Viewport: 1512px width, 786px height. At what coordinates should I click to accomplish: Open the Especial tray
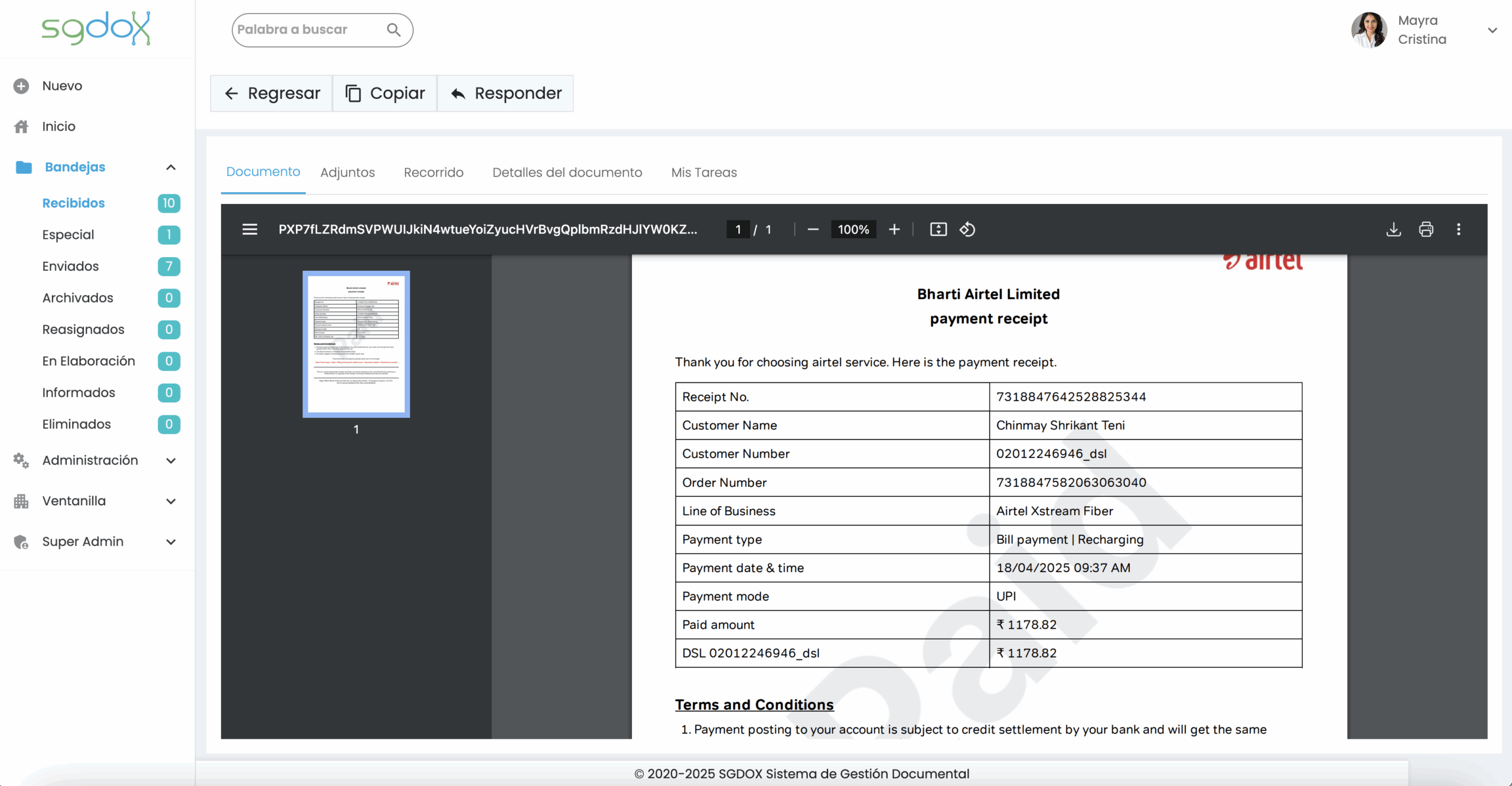click(x=68, y=235)
